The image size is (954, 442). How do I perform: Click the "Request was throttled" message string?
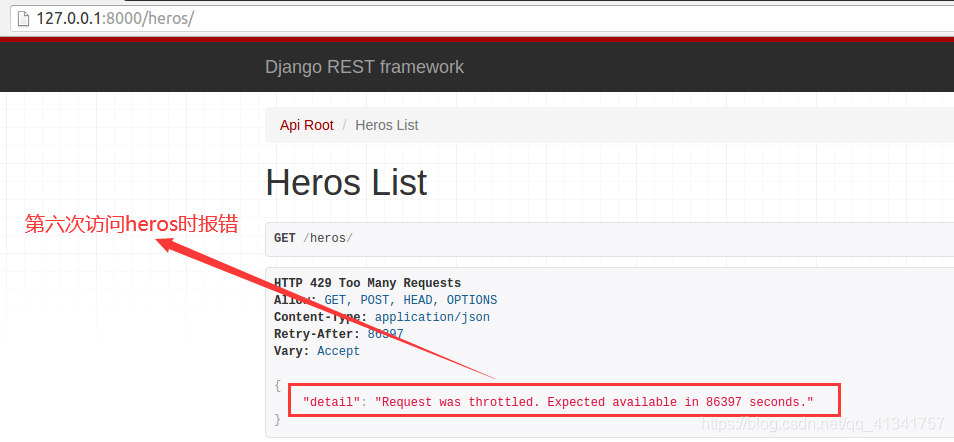coord(594,402)
